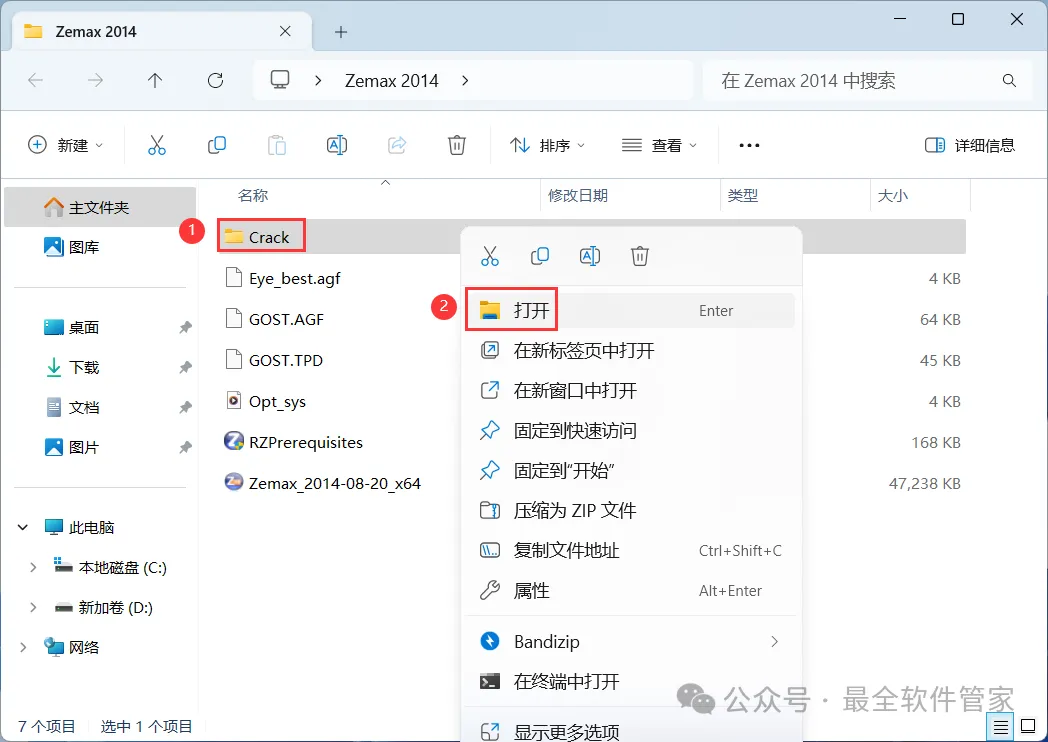Viewport: 1048px width, 742px height.
Task: Open 桌面 in the sidebar
Action: coord(72,328)
